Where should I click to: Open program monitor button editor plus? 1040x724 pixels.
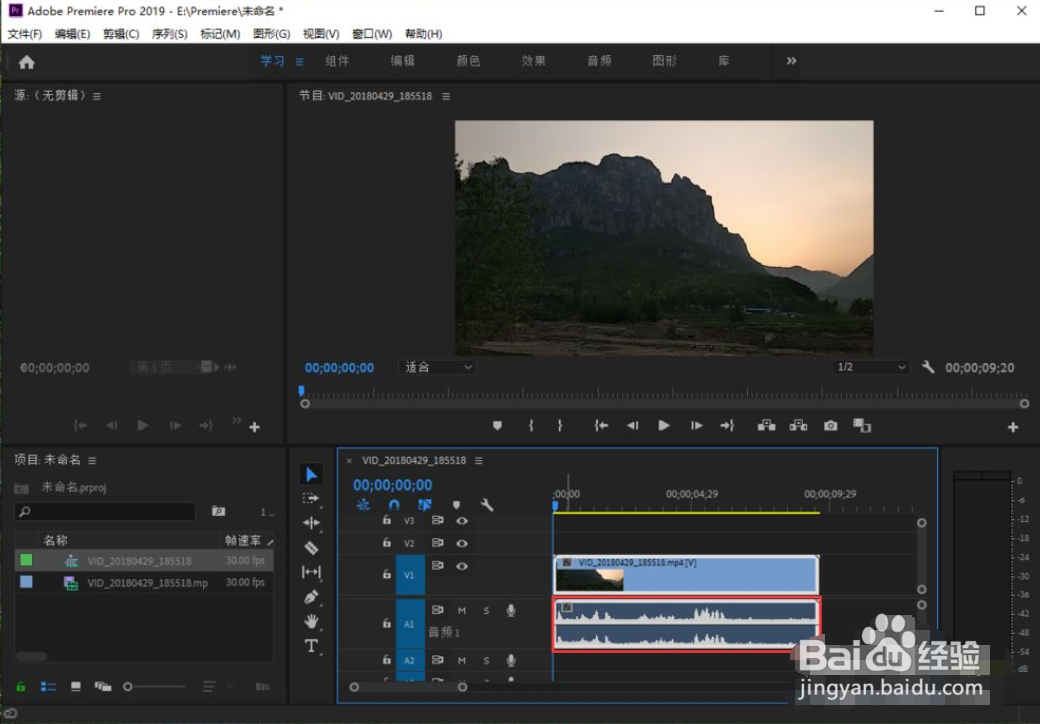coord(1013,428)
